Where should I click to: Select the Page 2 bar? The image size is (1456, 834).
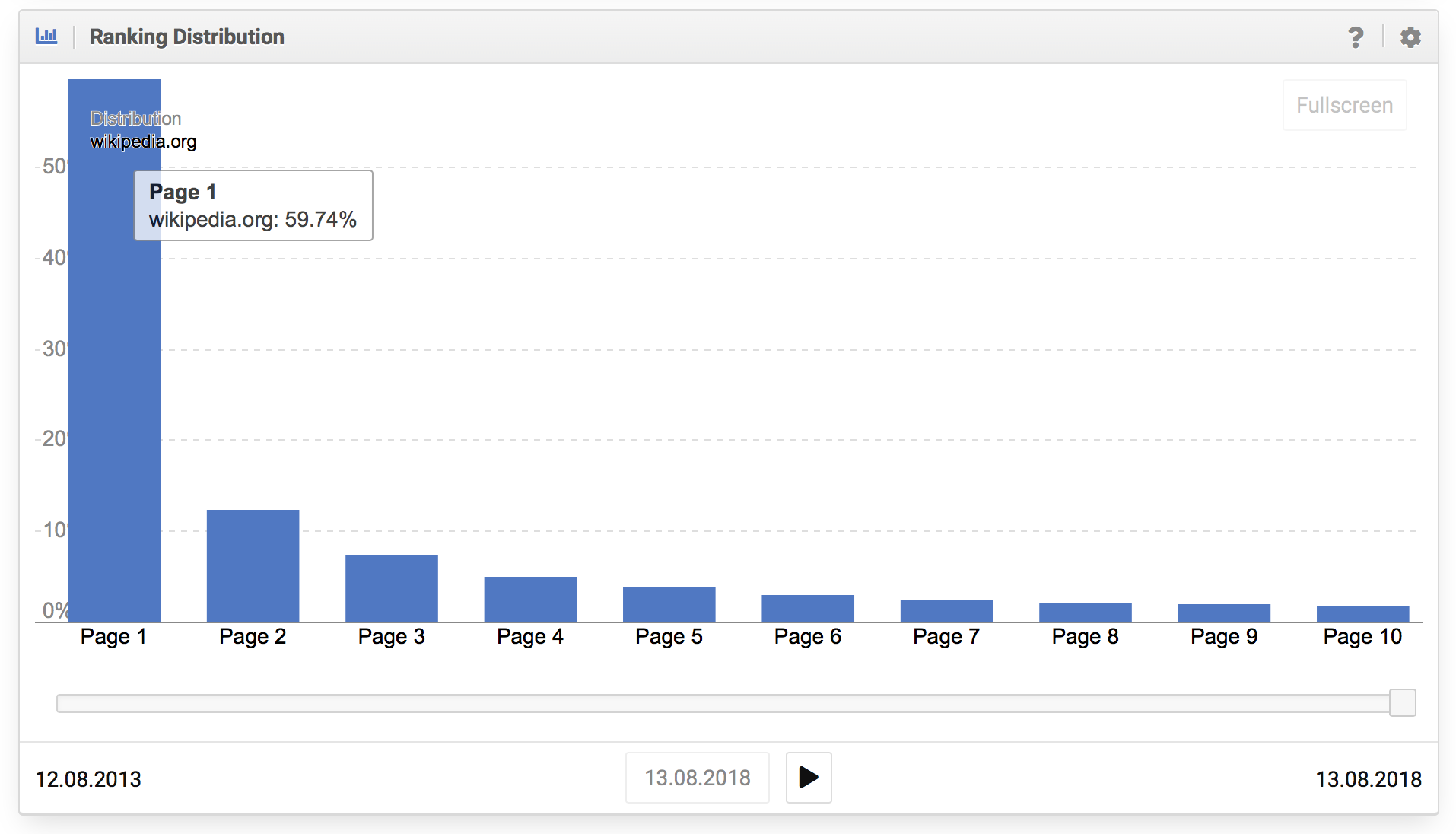253,566
